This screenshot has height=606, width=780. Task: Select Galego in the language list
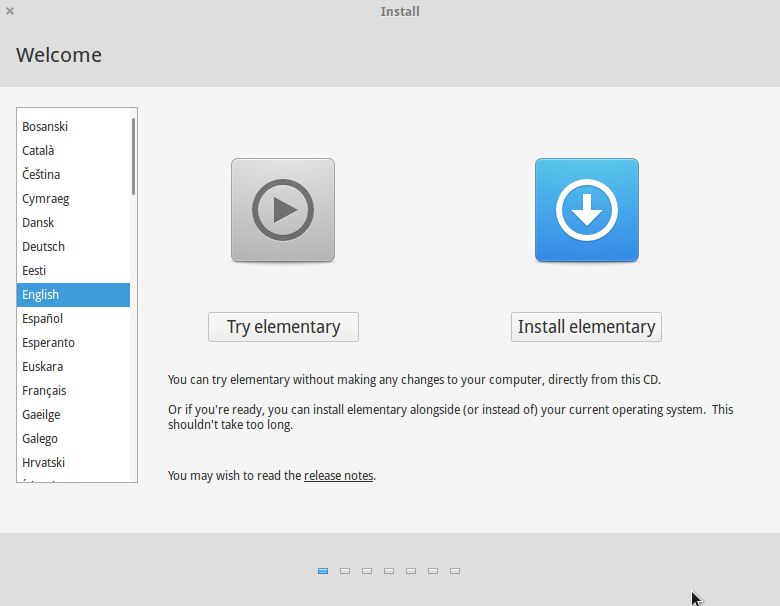point(73,438)
